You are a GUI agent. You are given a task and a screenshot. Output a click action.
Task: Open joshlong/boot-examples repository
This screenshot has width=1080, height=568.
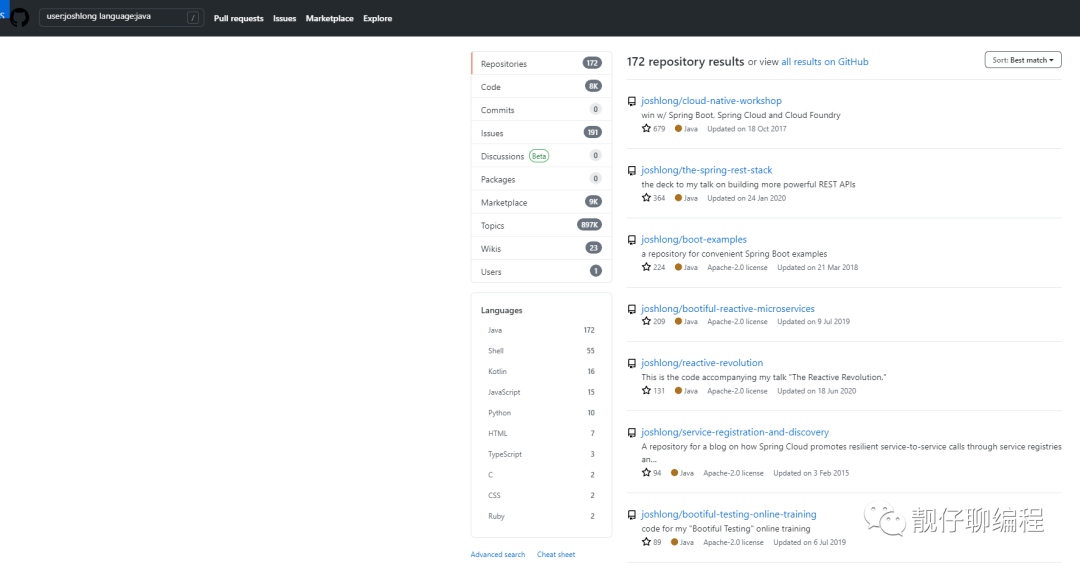[x=694, y=240]
